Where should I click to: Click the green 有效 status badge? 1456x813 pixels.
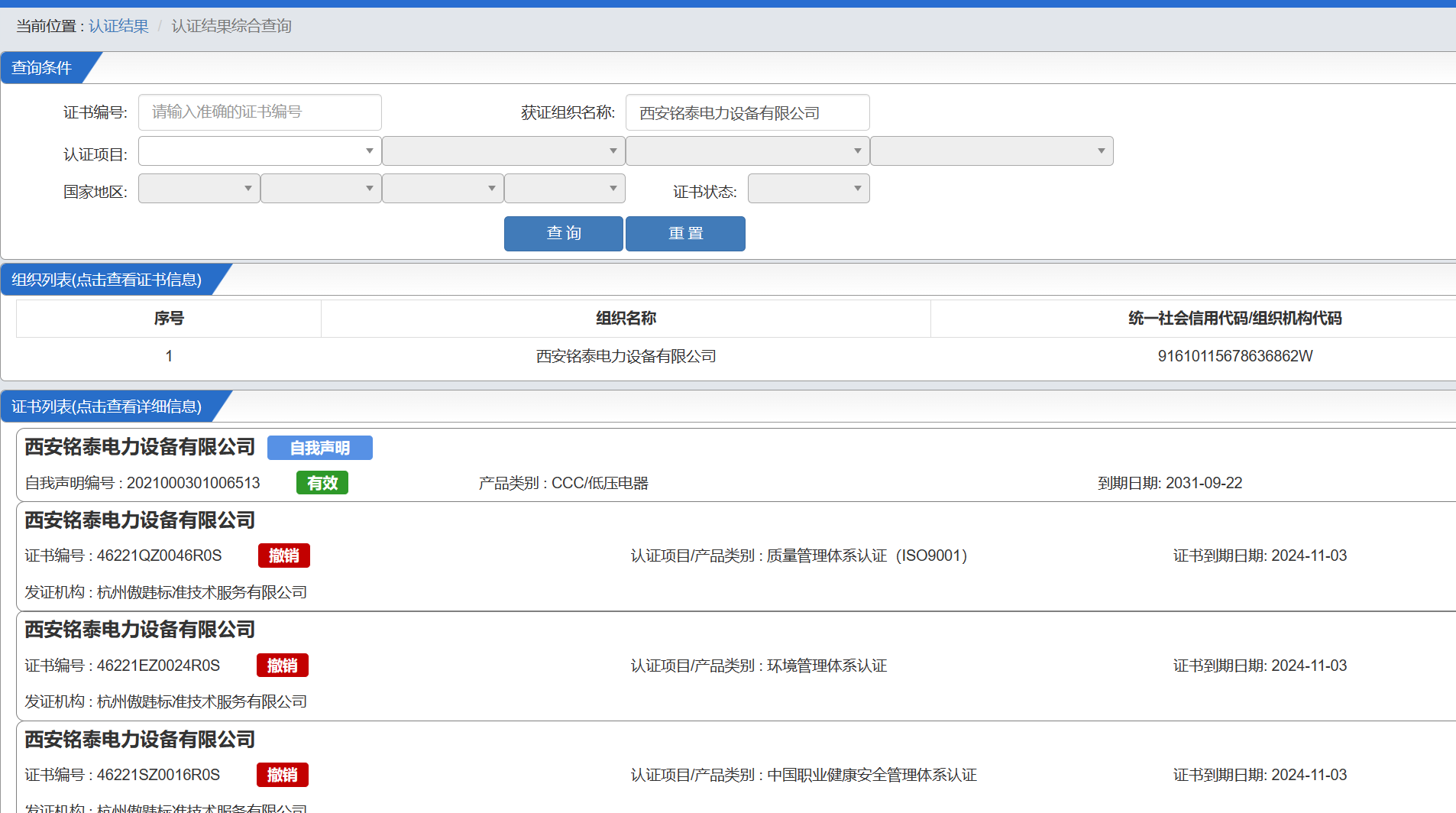[x=322, y=483]
